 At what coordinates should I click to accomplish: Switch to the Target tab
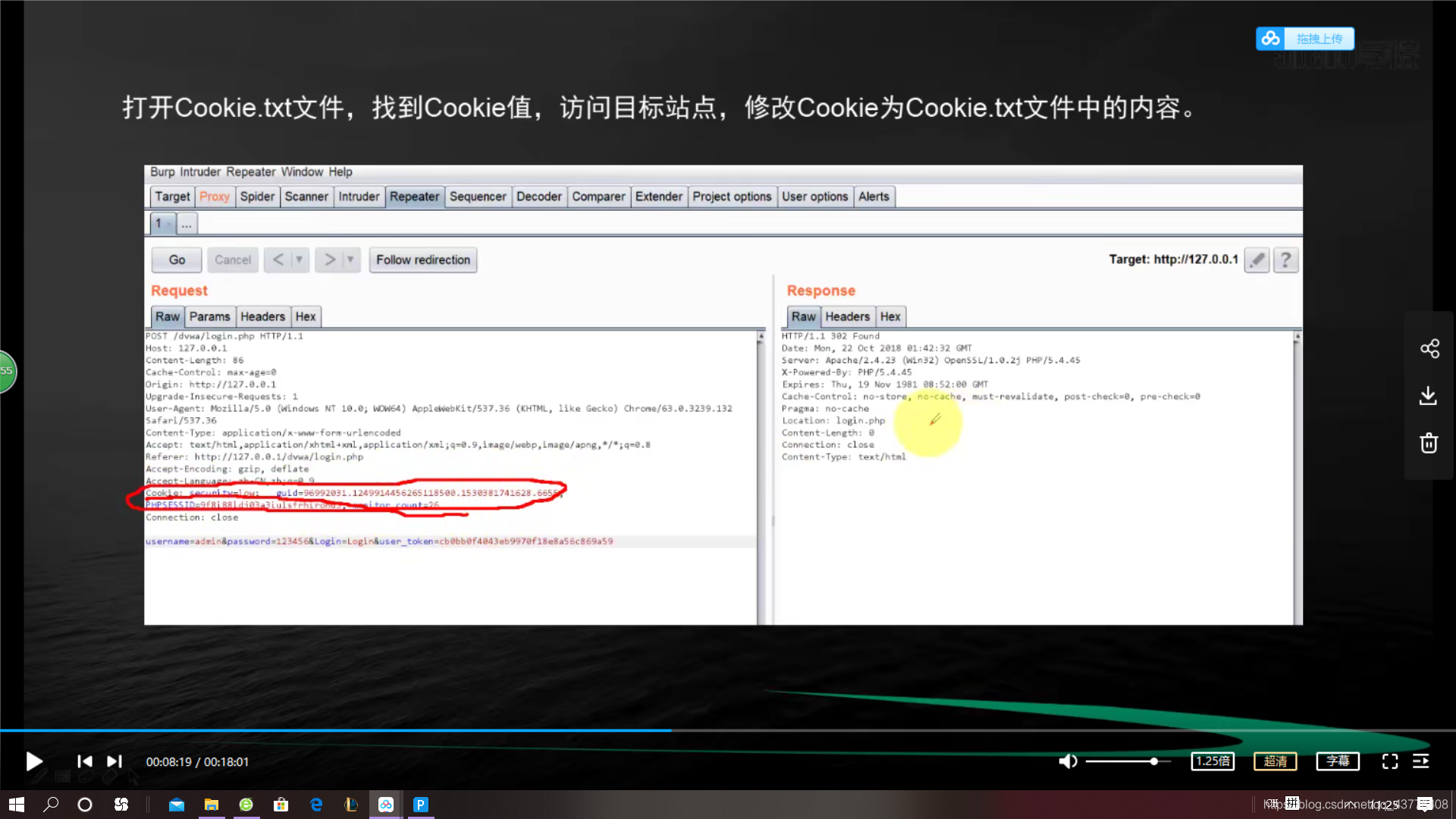click(172, 196)
